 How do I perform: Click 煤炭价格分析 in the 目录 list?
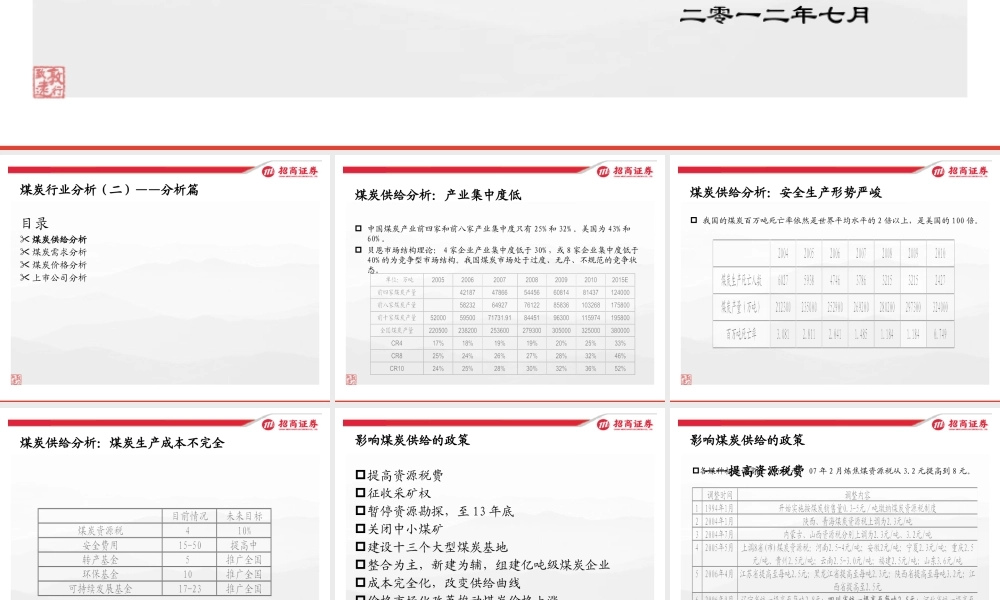coord(59,265)
